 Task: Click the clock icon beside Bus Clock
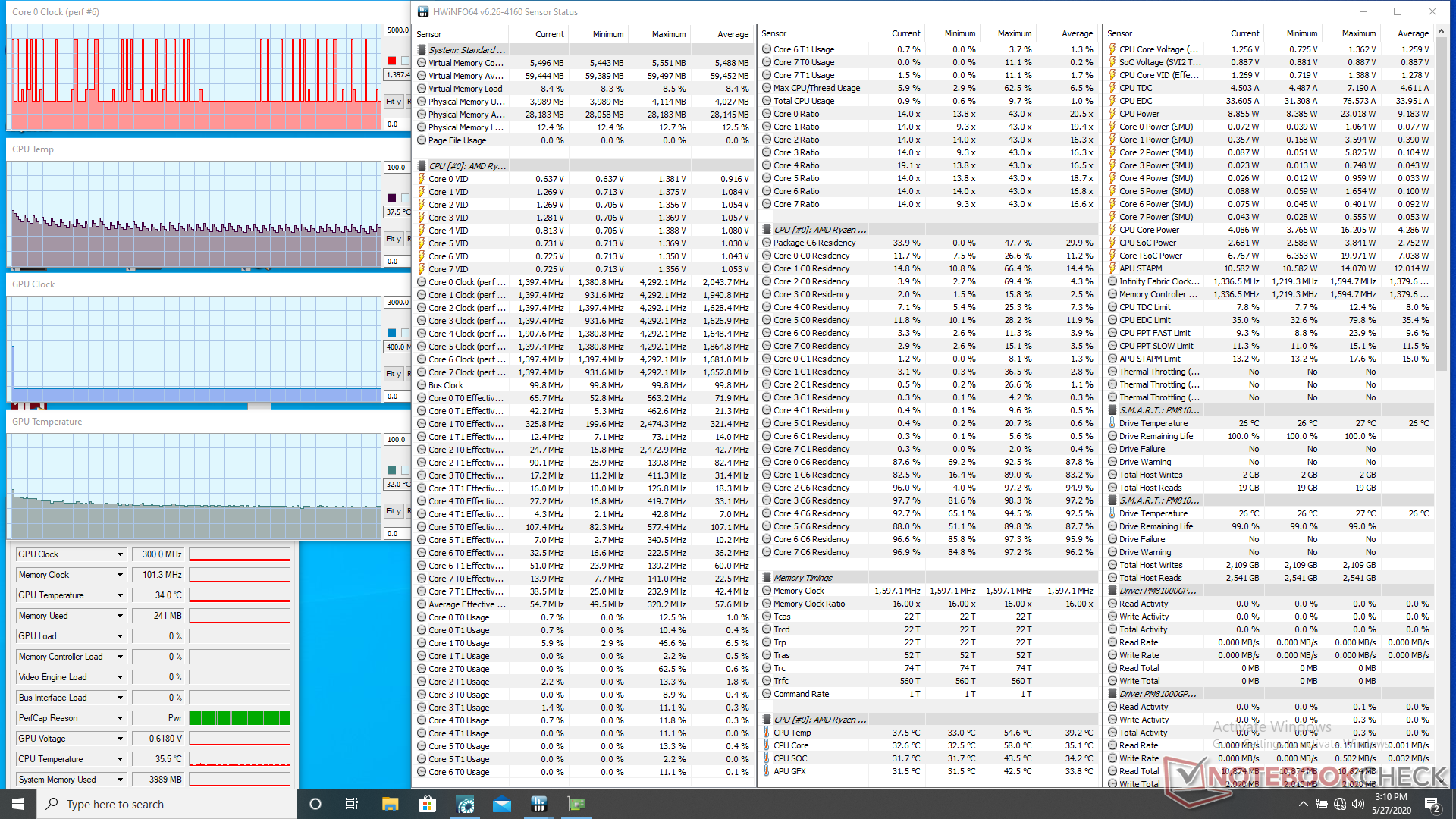click(422, 385)
